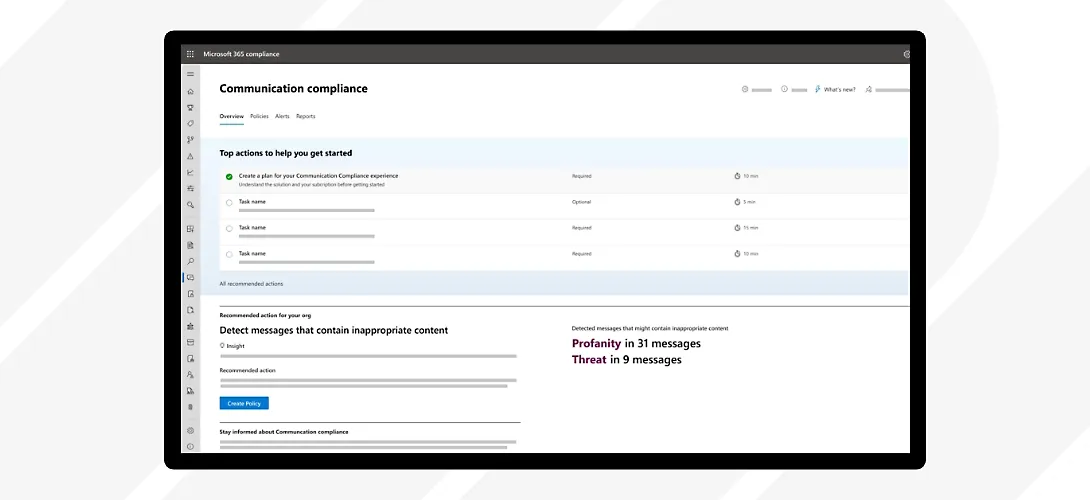Click the Profanity in 31 messages insight
Screen dimensions: 1090x500
coord(636,344)
